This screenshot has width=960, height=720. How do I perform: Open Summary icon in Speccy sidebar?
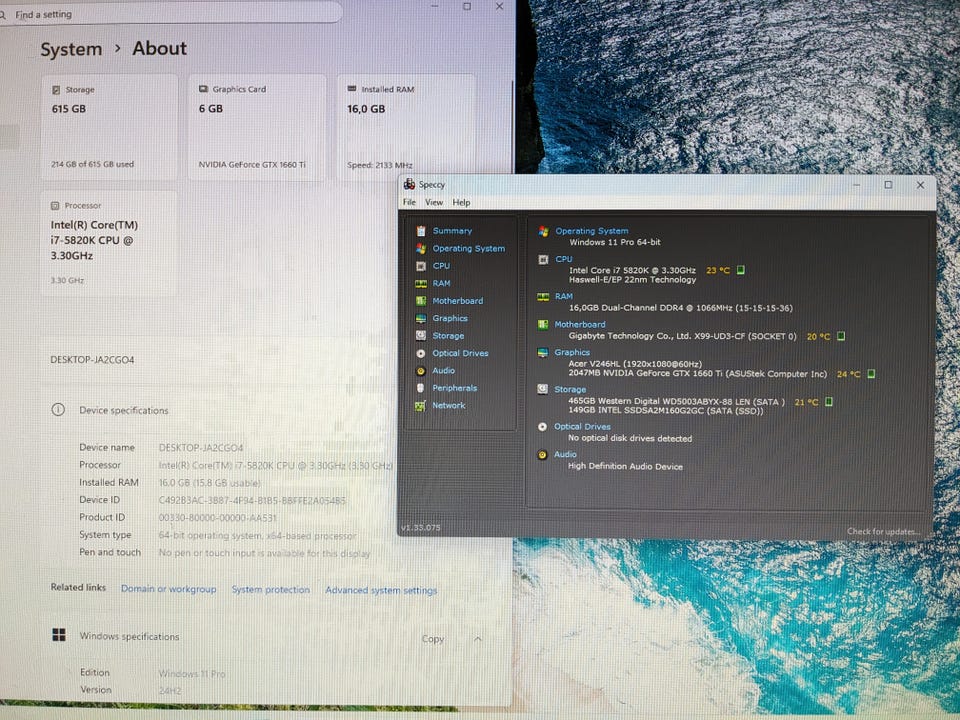421,231
